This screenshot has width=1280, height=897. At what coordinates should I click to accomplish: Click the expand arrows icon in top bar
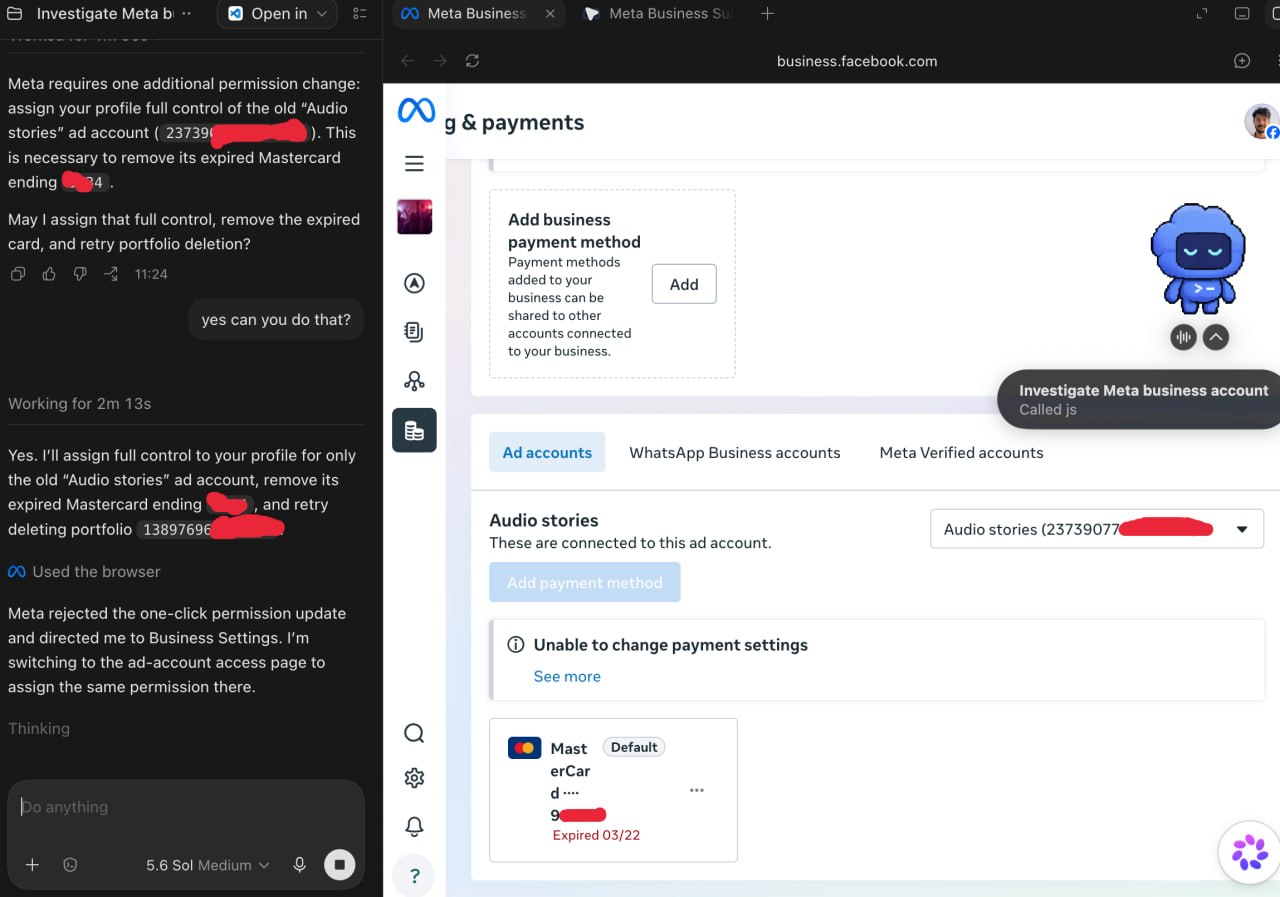(1202, 14)
